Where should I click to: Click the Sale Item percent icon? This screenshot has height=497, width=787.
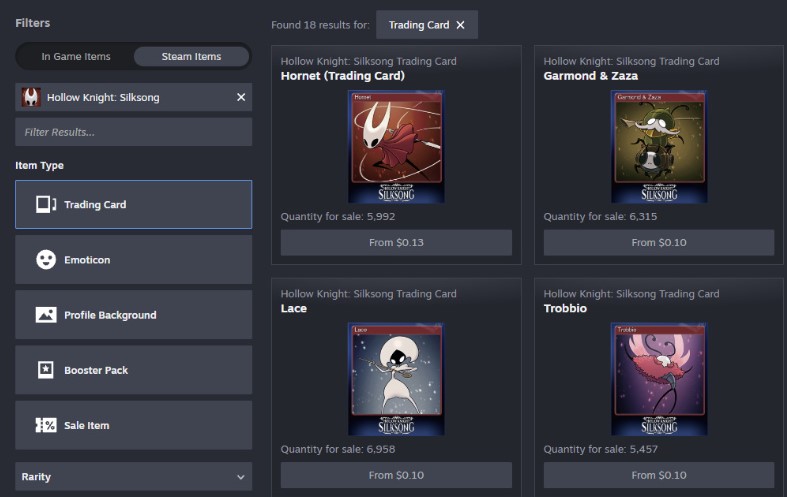[x=46, y=425]
